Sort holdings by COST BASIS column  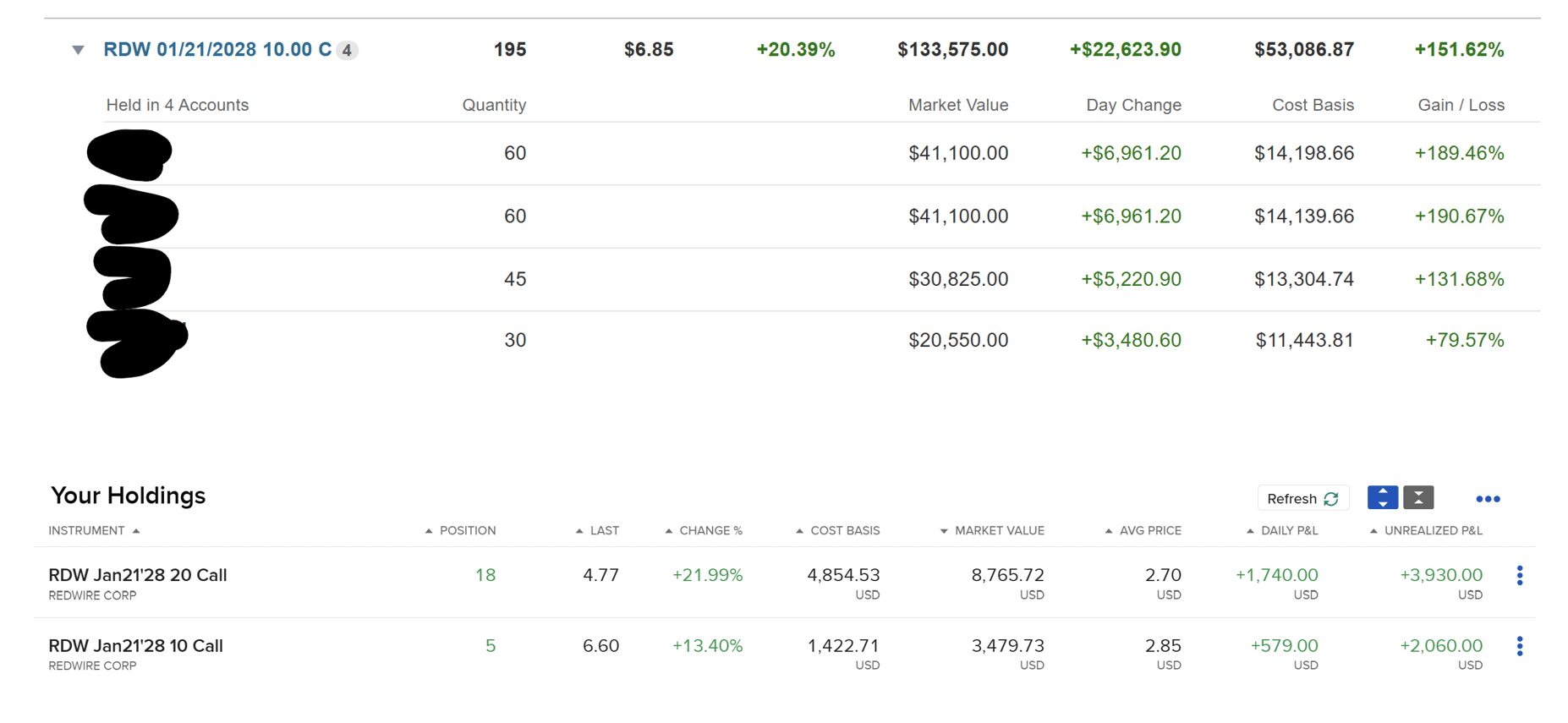point(844,531)
